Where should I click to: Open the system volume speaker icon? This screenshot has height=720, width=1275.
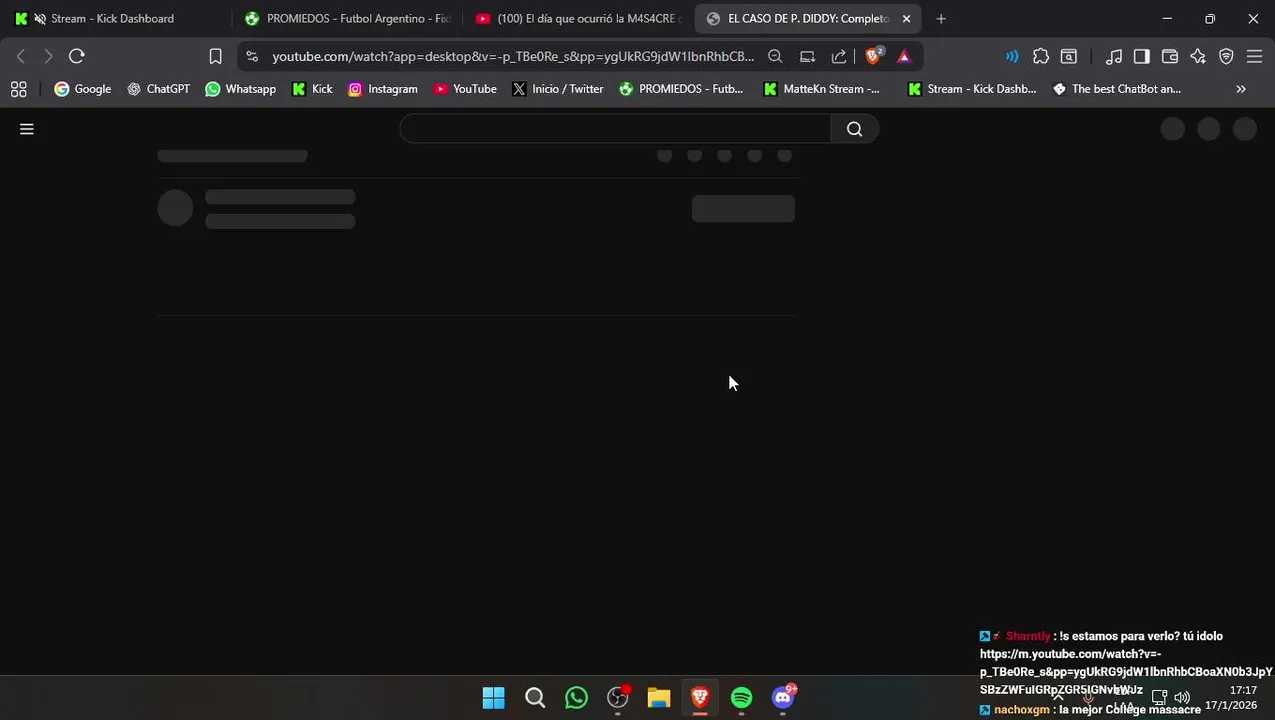pyautogui.click(x=1182, y=697)
